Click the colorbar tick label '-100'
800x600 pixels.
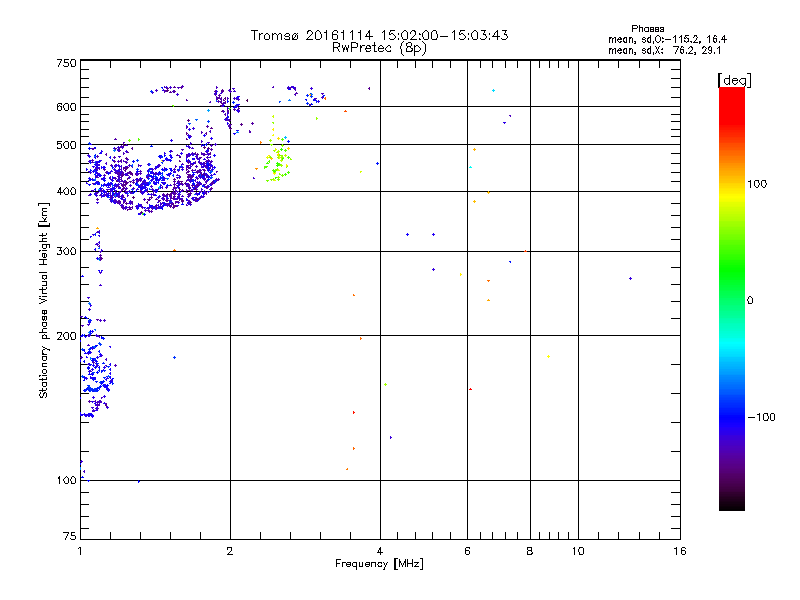pos(761,417)
